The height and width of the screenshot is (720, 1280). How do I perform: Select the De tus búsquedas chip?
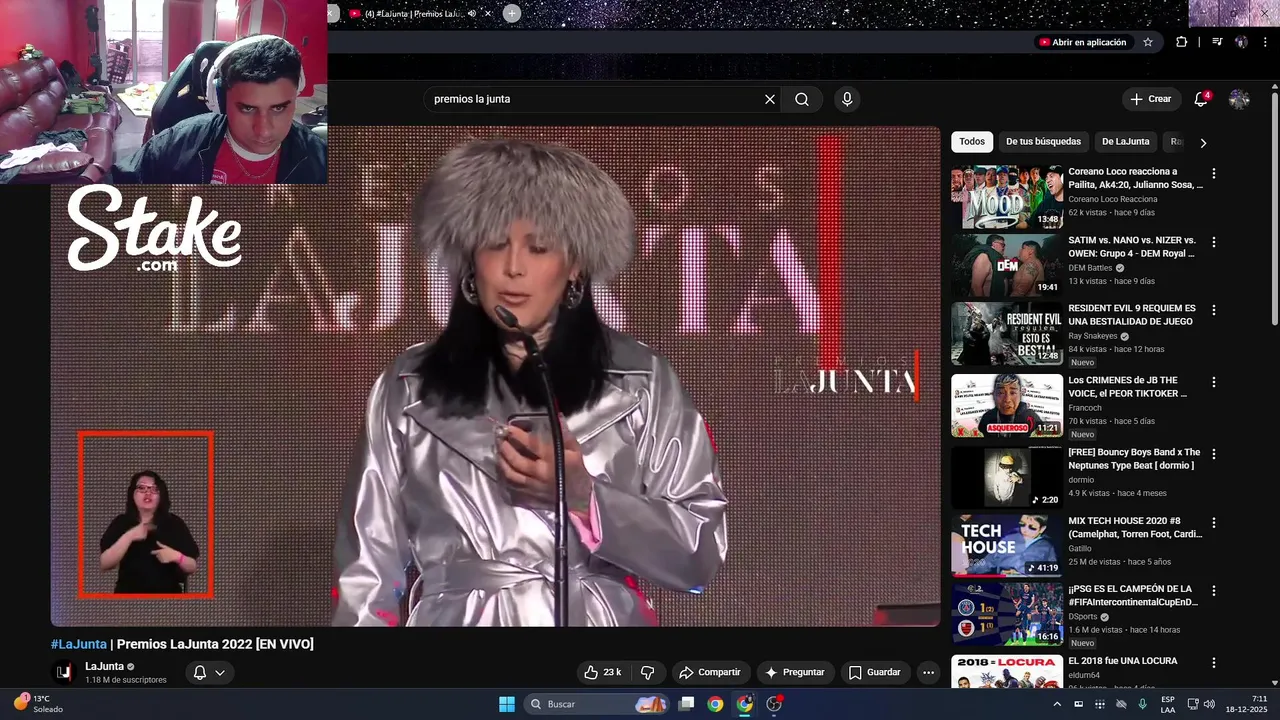(x=1043, y=142)
